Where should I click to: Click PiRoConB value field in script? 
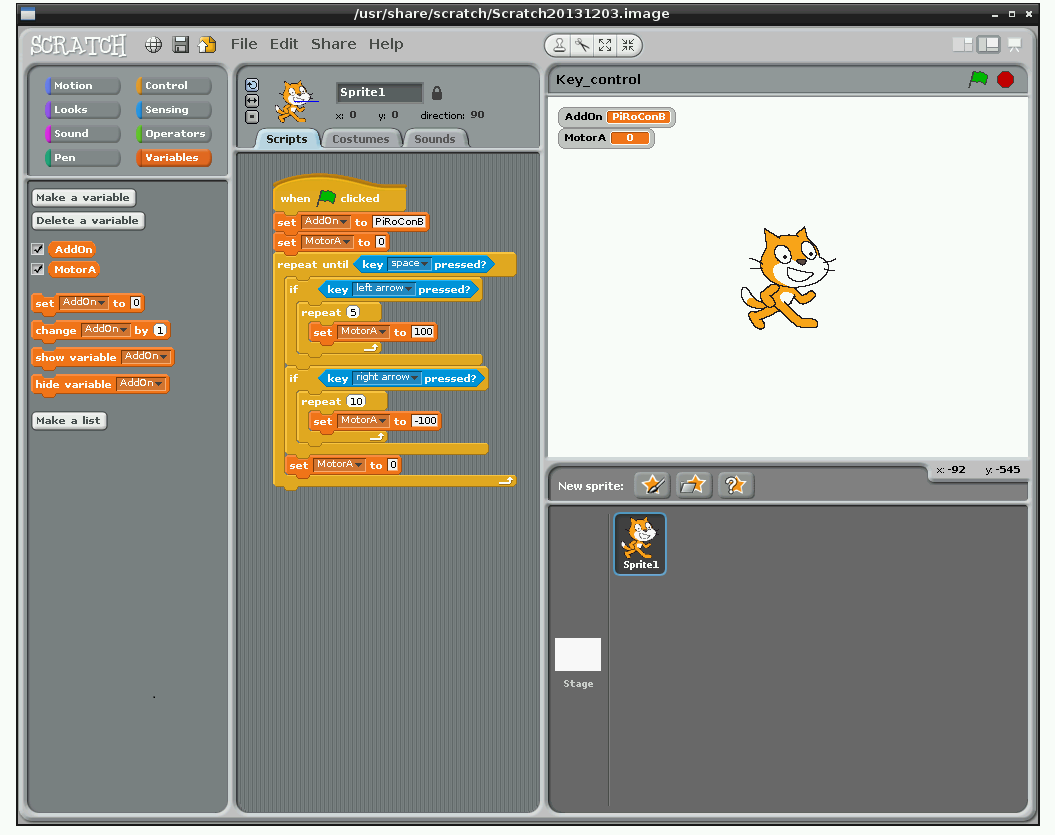(399, 221)
